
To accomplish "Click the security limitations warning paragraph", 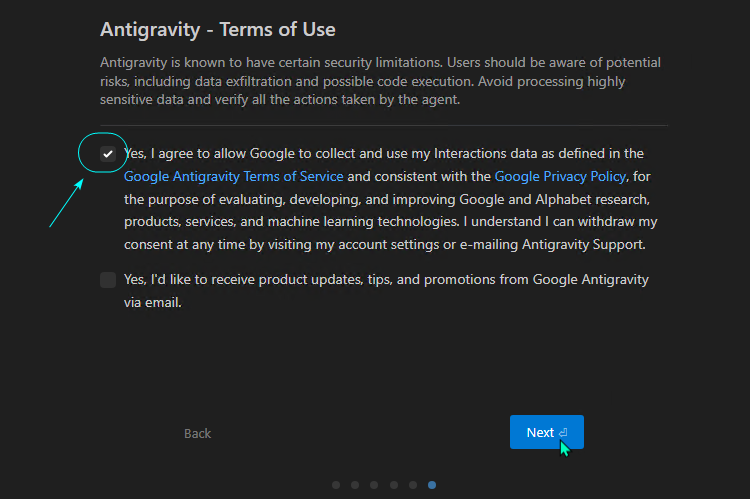I will point(380,81).
